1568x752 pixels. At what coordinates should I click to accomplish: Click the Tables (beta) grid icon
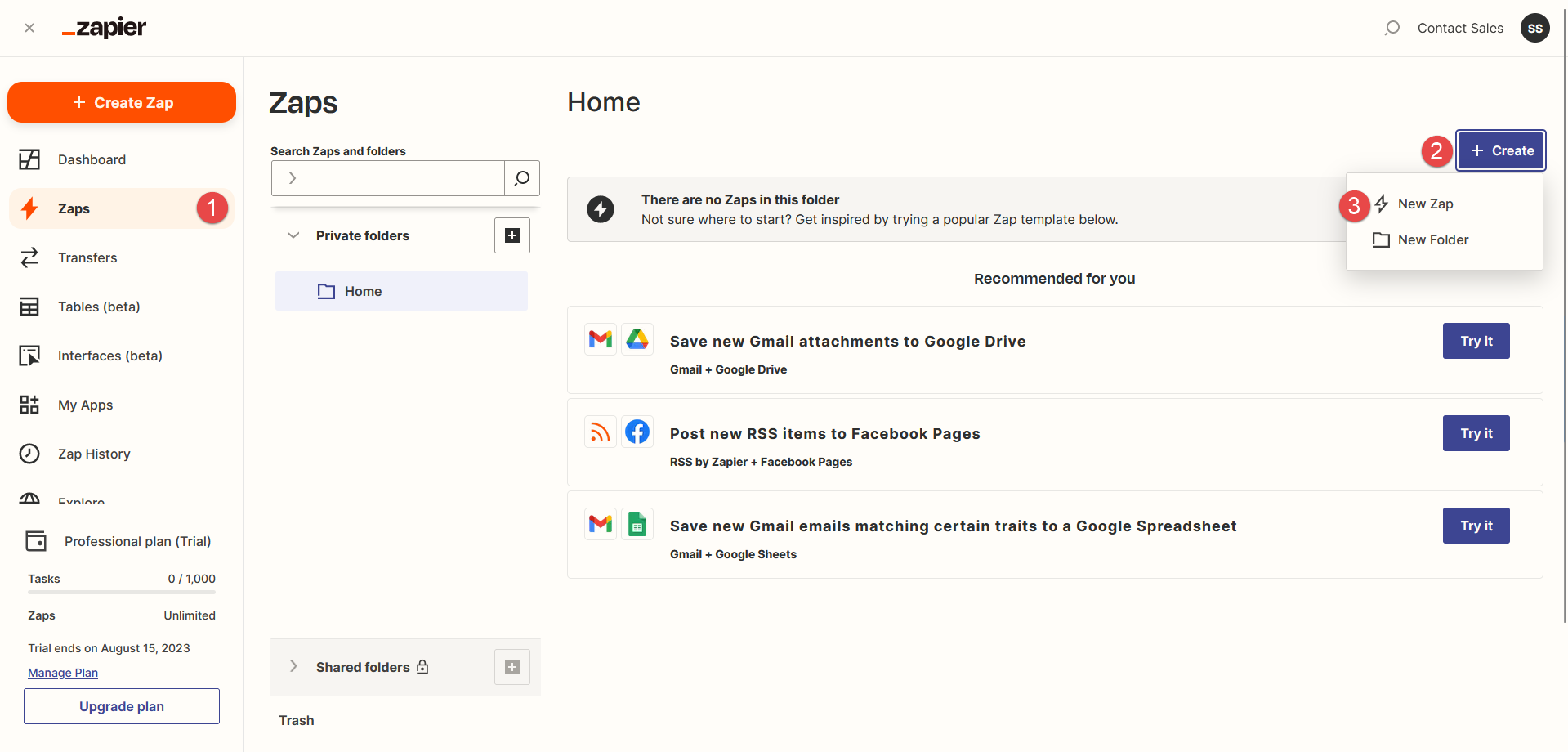pyautogui.click(x=29, y=307)
